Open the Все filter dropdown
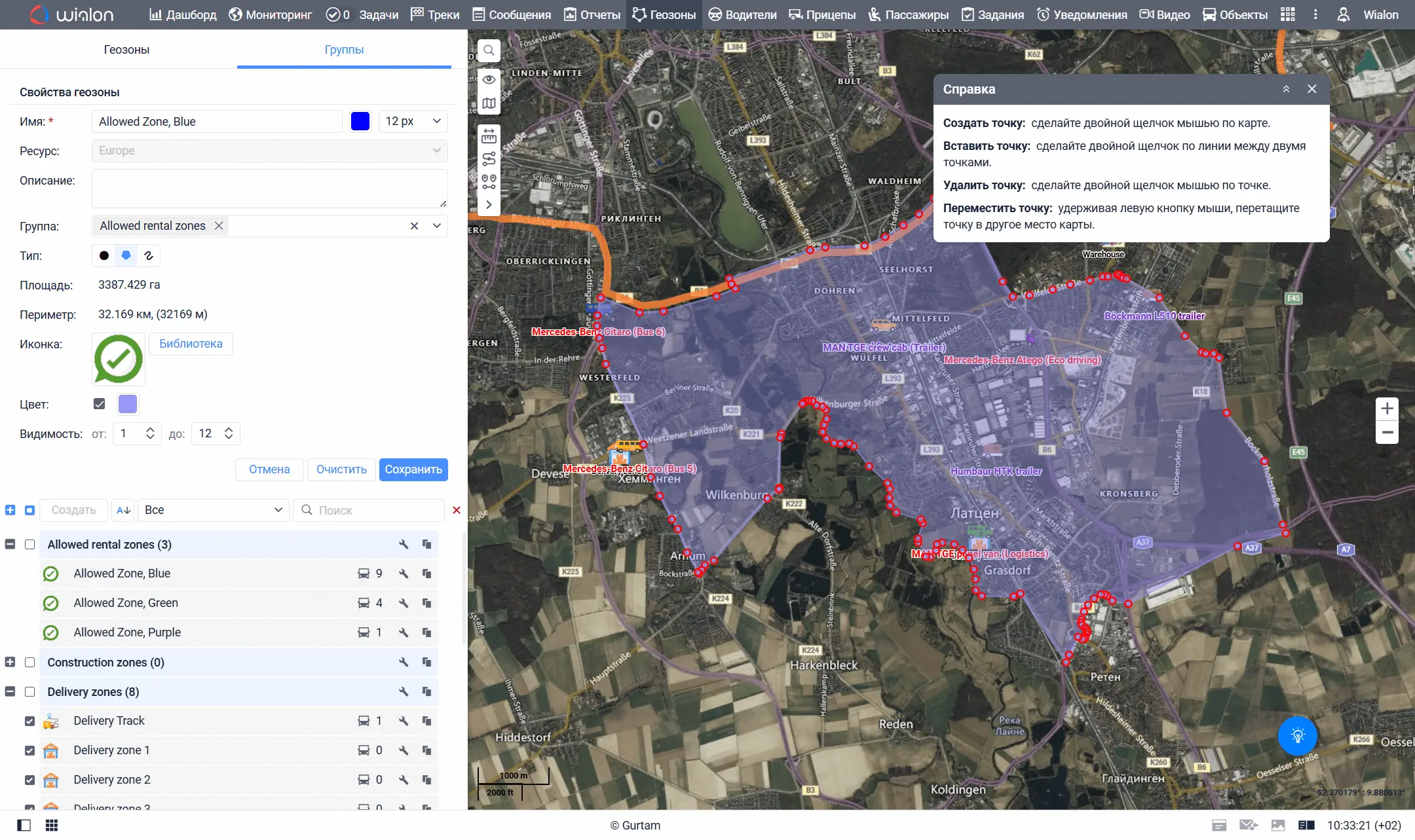 click(213, 510)
